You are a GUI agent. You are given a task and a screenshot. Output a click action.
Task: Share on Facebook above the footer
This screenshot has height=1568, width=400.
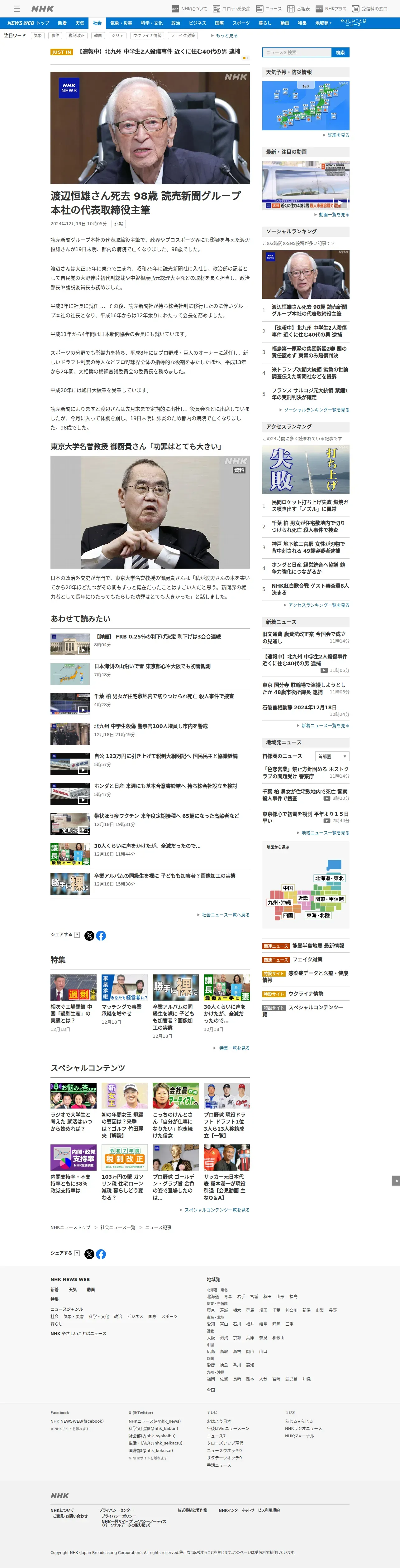click(101, 1254)
